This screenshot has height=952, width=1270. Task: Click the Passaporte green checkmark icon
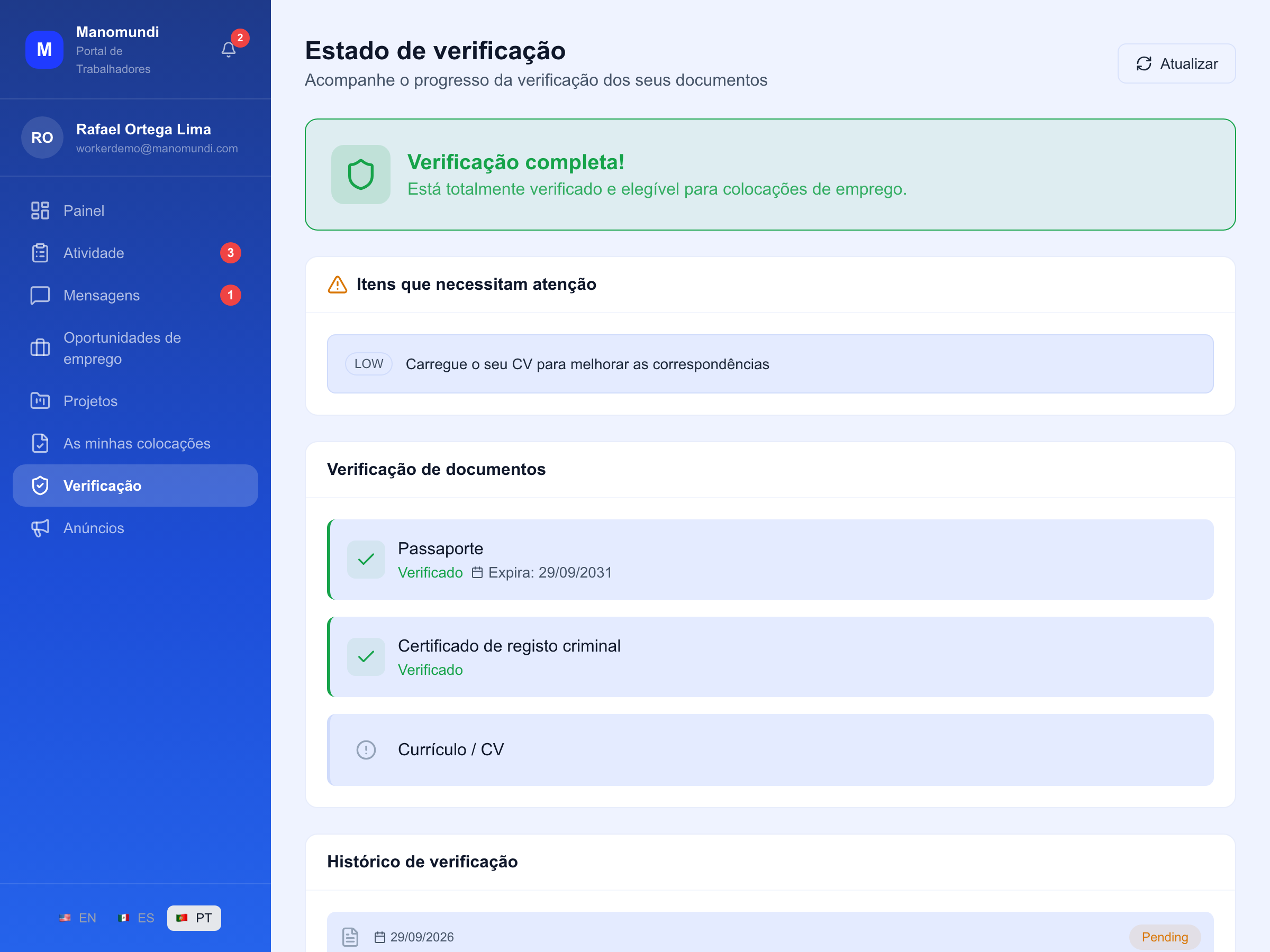coord(366,560)
